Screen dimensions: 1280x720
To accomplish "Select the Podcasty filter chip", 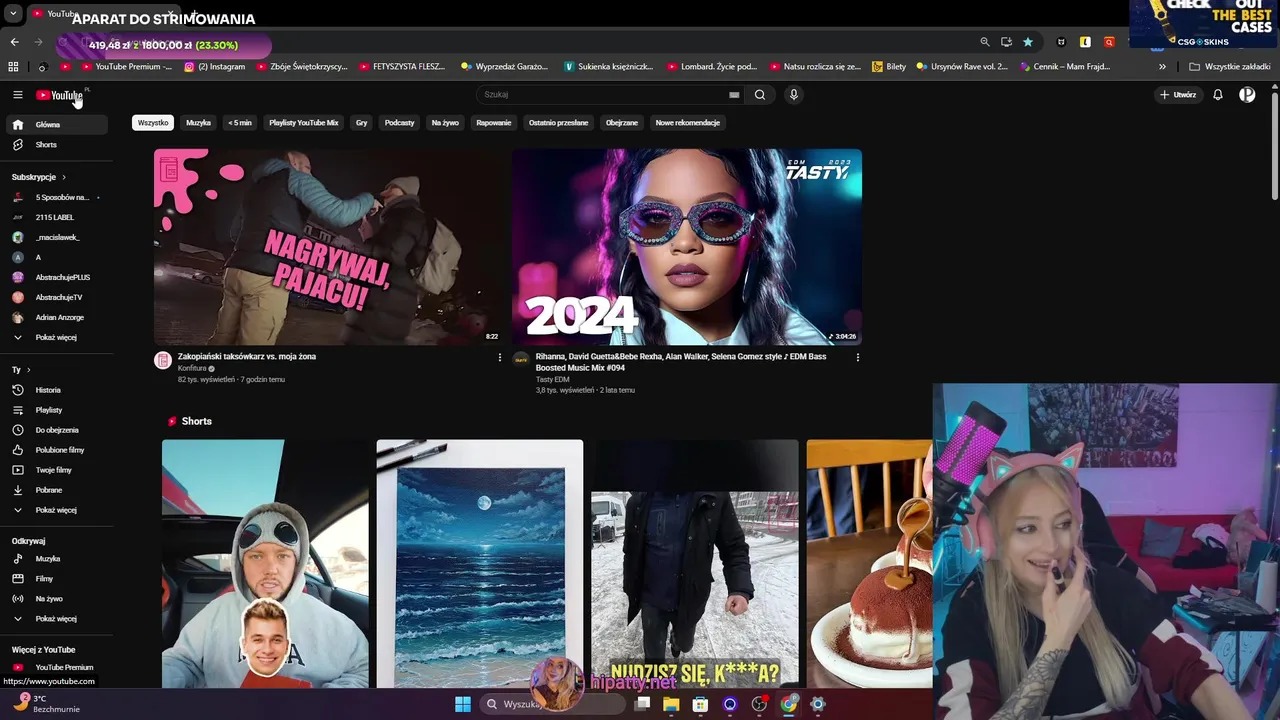I will tap(399, 123).
